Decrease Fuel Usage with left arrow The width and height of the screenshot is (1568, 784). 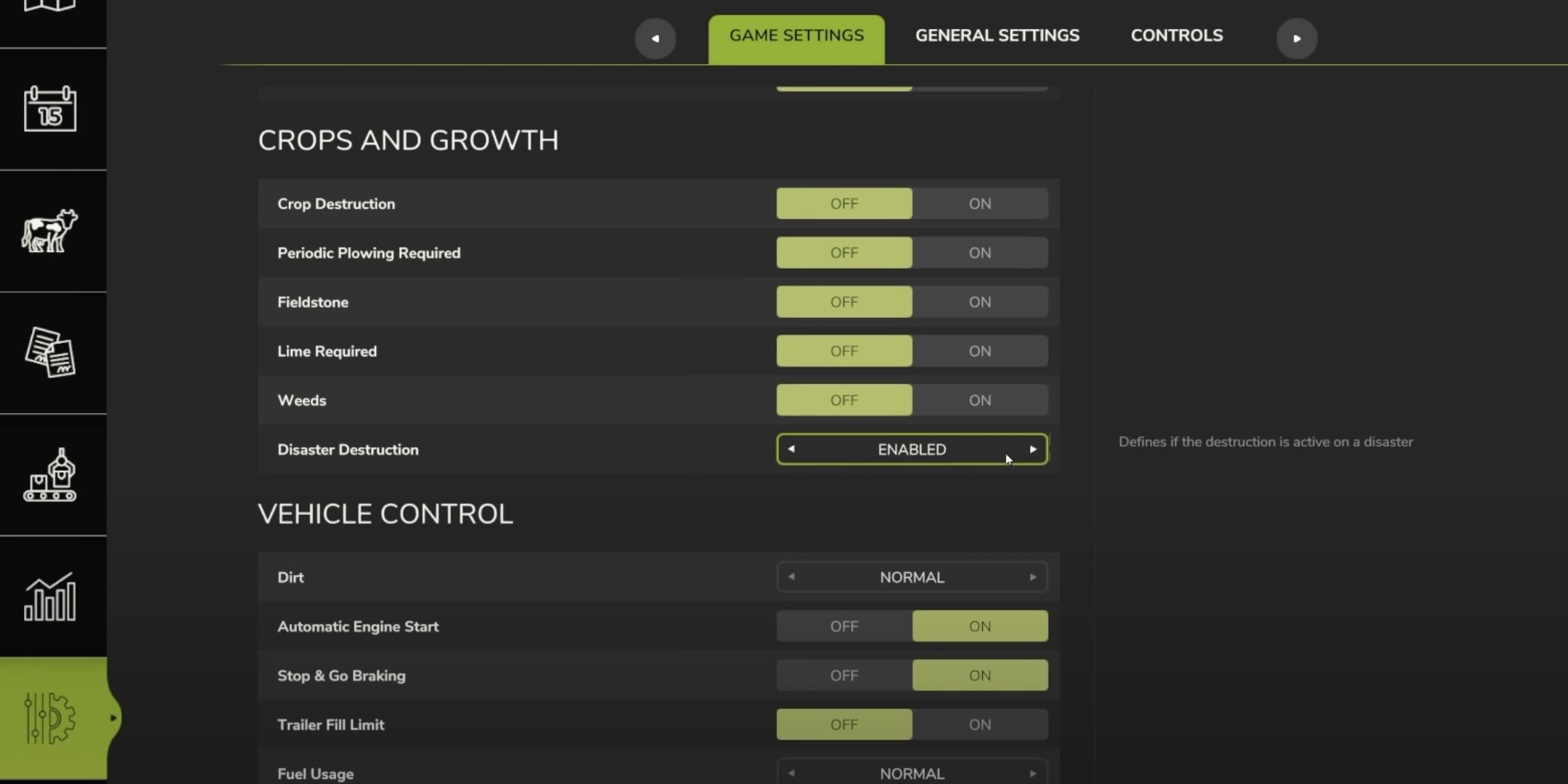(791, 774)
